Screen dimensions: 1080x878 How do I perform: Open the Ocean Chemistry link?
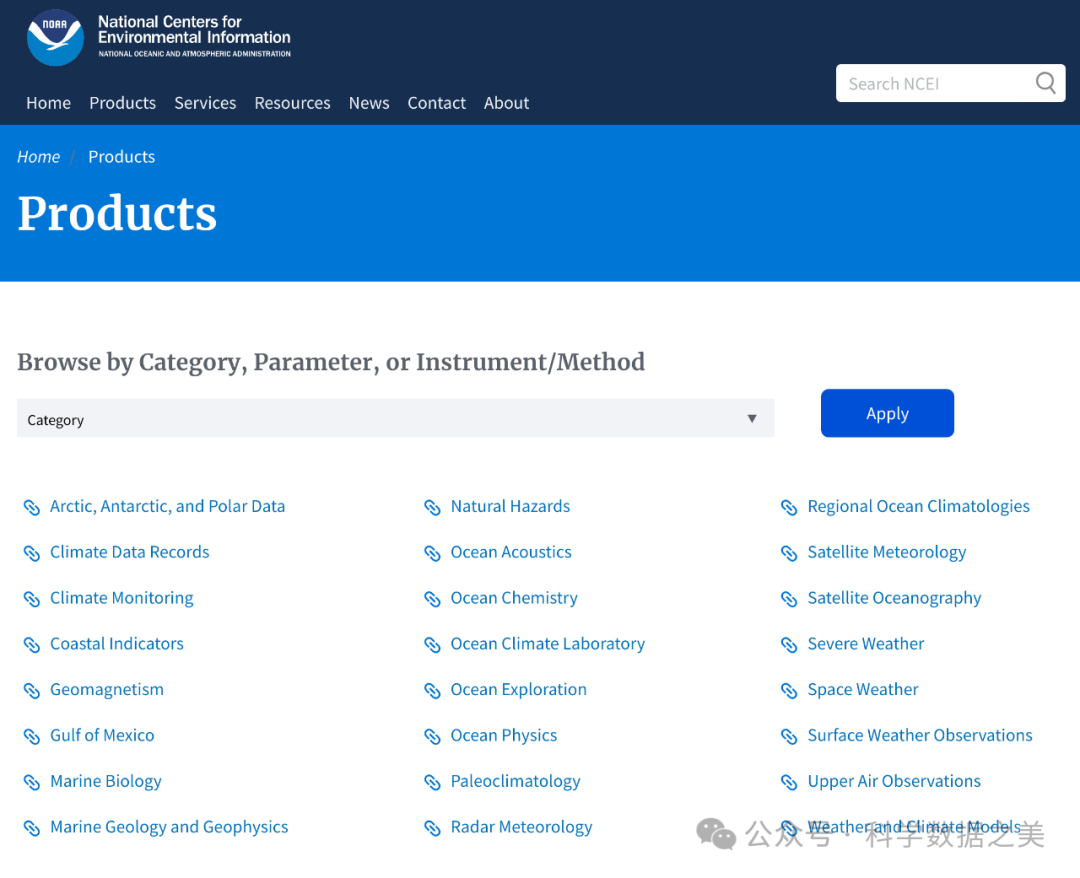[x=514, y=598]
